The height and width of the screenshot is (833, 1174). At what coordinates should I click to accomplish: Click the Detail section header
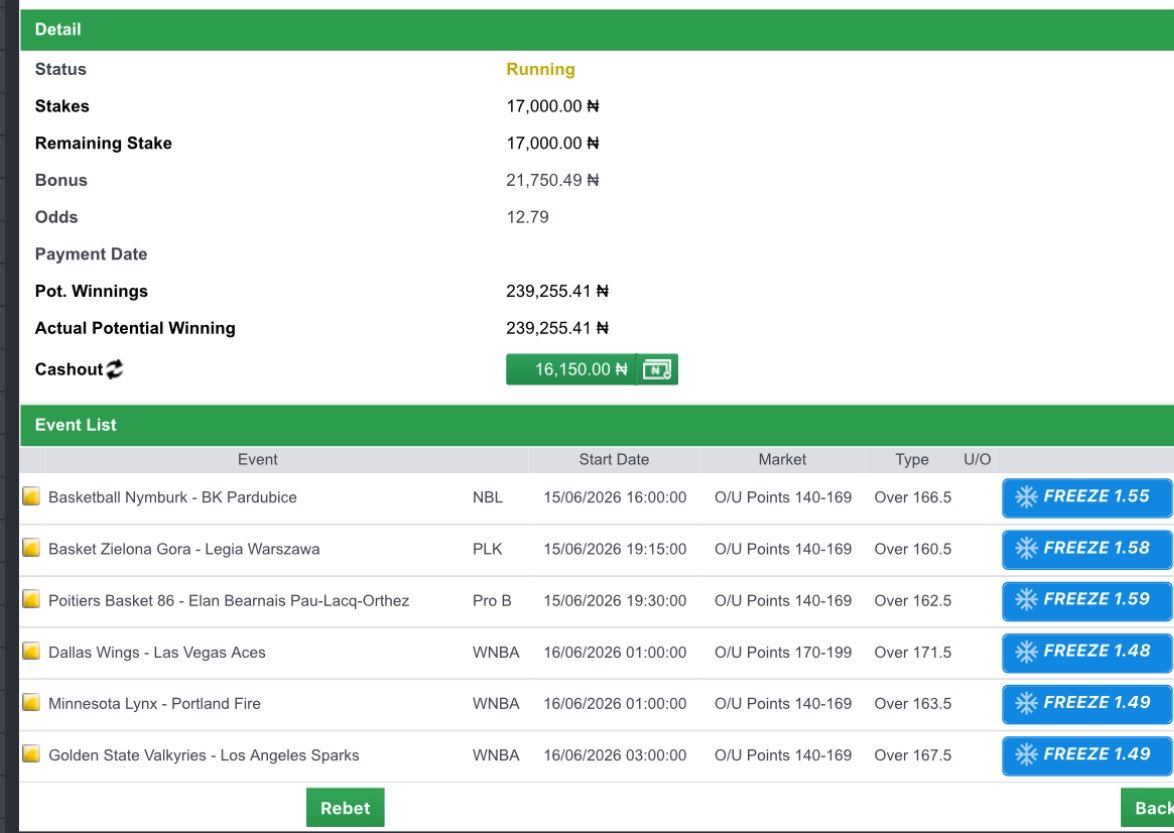(597, 30)
